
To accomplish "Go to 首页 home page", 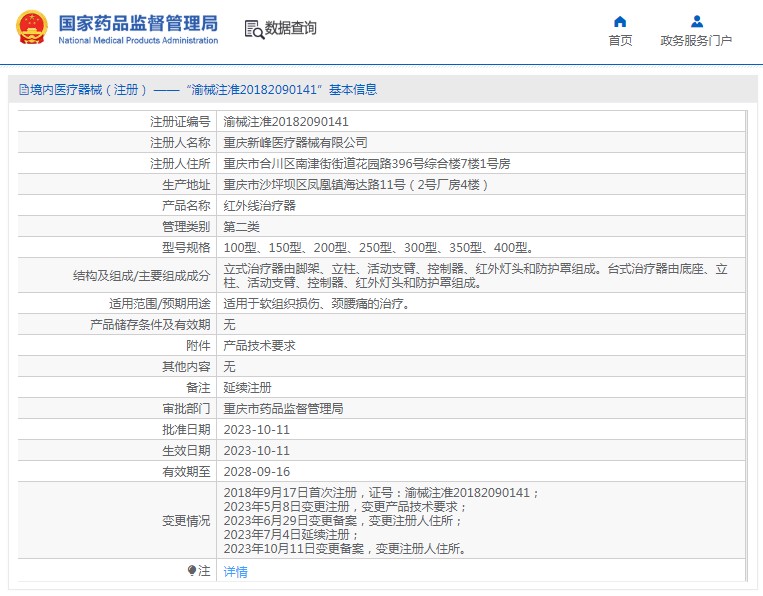I will (x=620, y=40).
